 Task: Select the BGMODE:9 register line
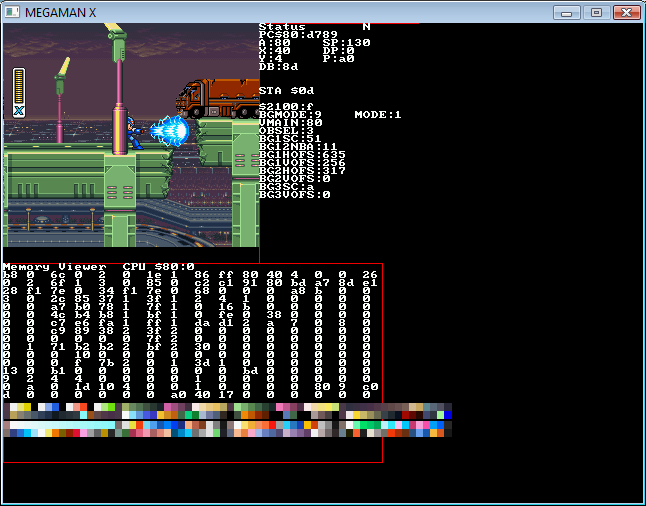click(290, 114)
